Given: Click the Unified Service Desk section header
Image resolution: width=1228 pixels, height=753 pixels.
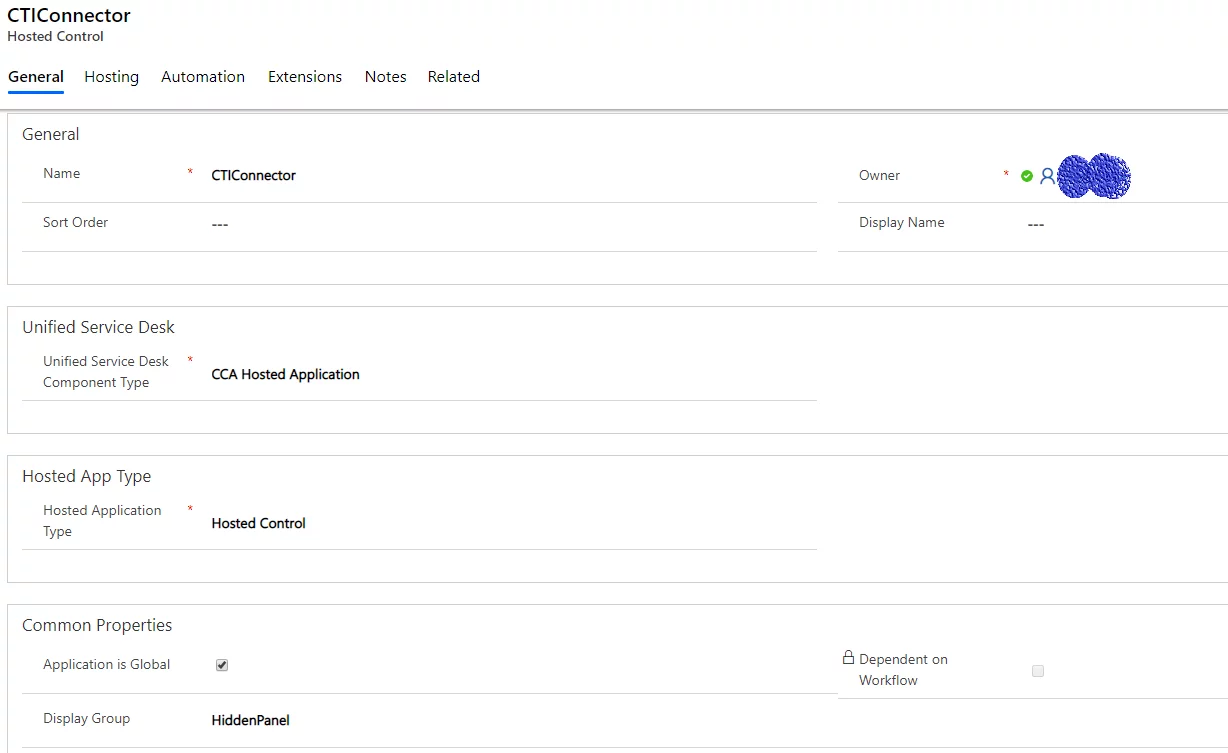Looking at the screenshot, I should (98, 328).
